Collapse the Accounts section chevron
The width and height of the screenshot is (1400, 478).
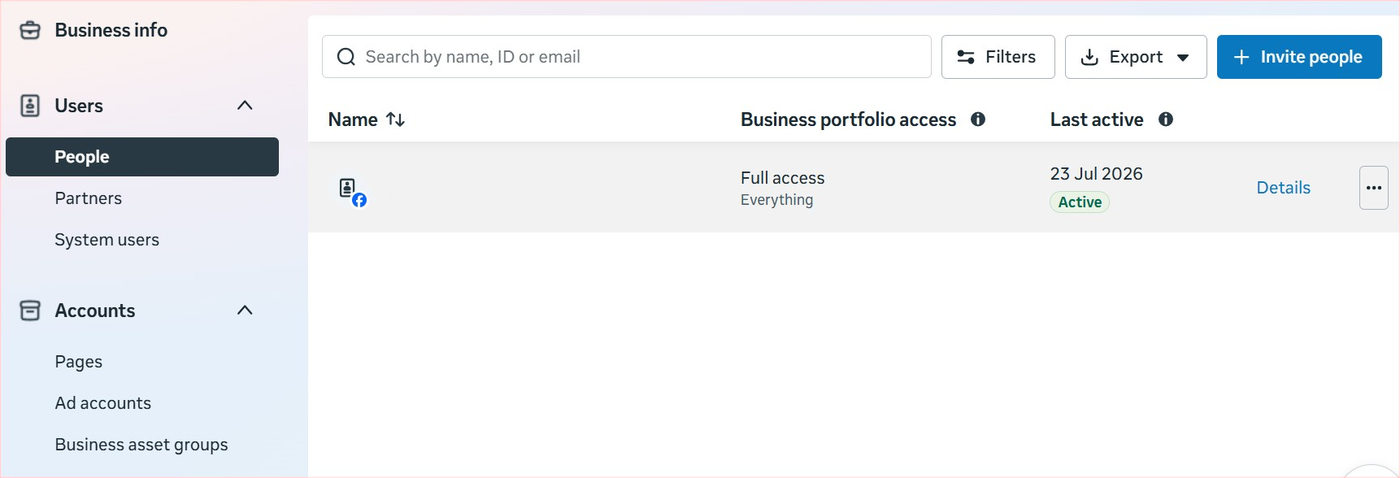pyautogui.click(x=245, y=311)
